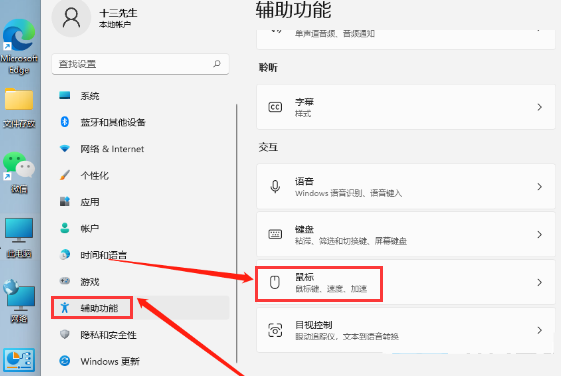The image size is (561, 376).
Task: Click the 键盘 title text
Action: point(304,229)
